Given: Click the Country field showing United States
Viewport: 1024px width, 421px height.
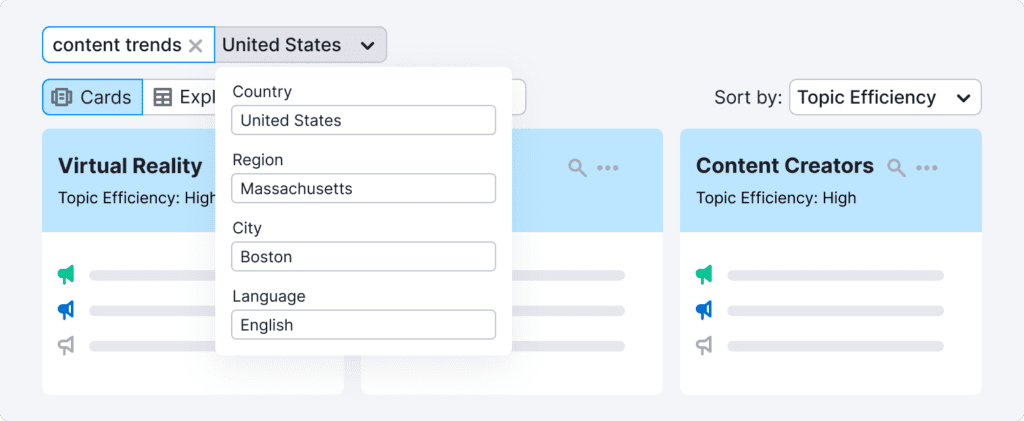Looking at the screenshot, I should point(363,120).
